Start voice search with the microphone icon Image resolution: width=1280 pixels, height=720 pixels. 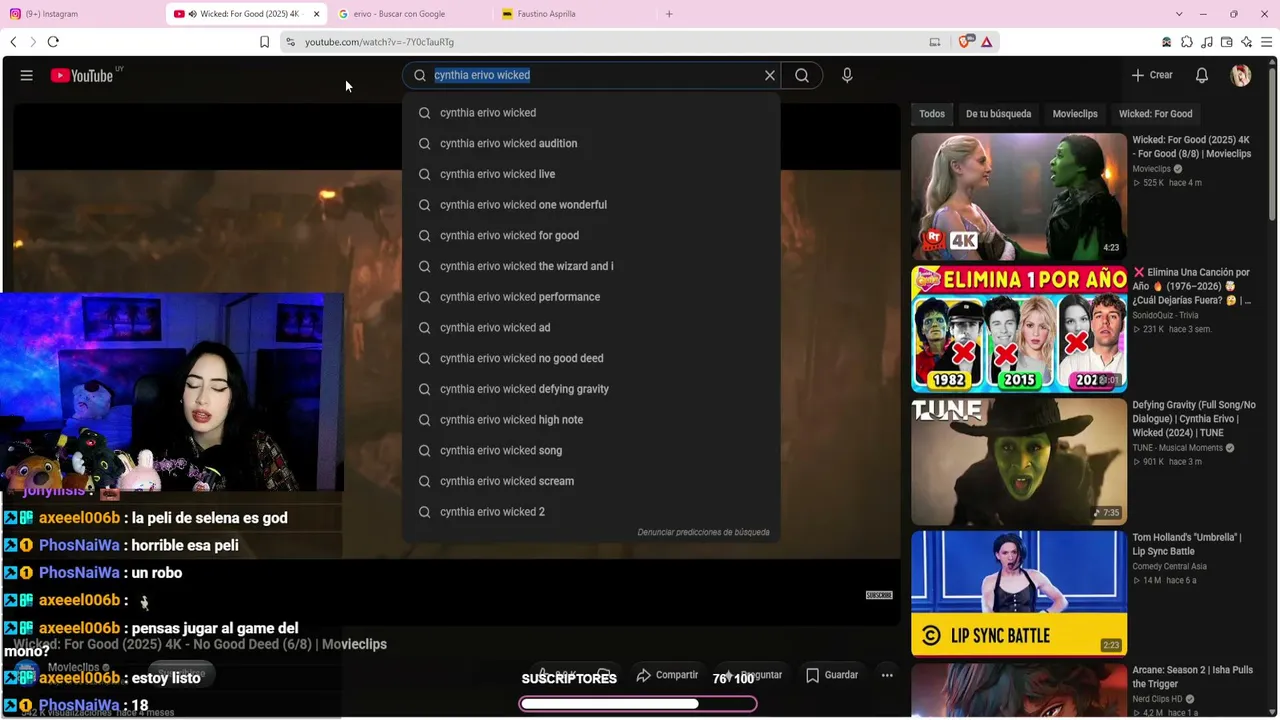coord(847,75)
